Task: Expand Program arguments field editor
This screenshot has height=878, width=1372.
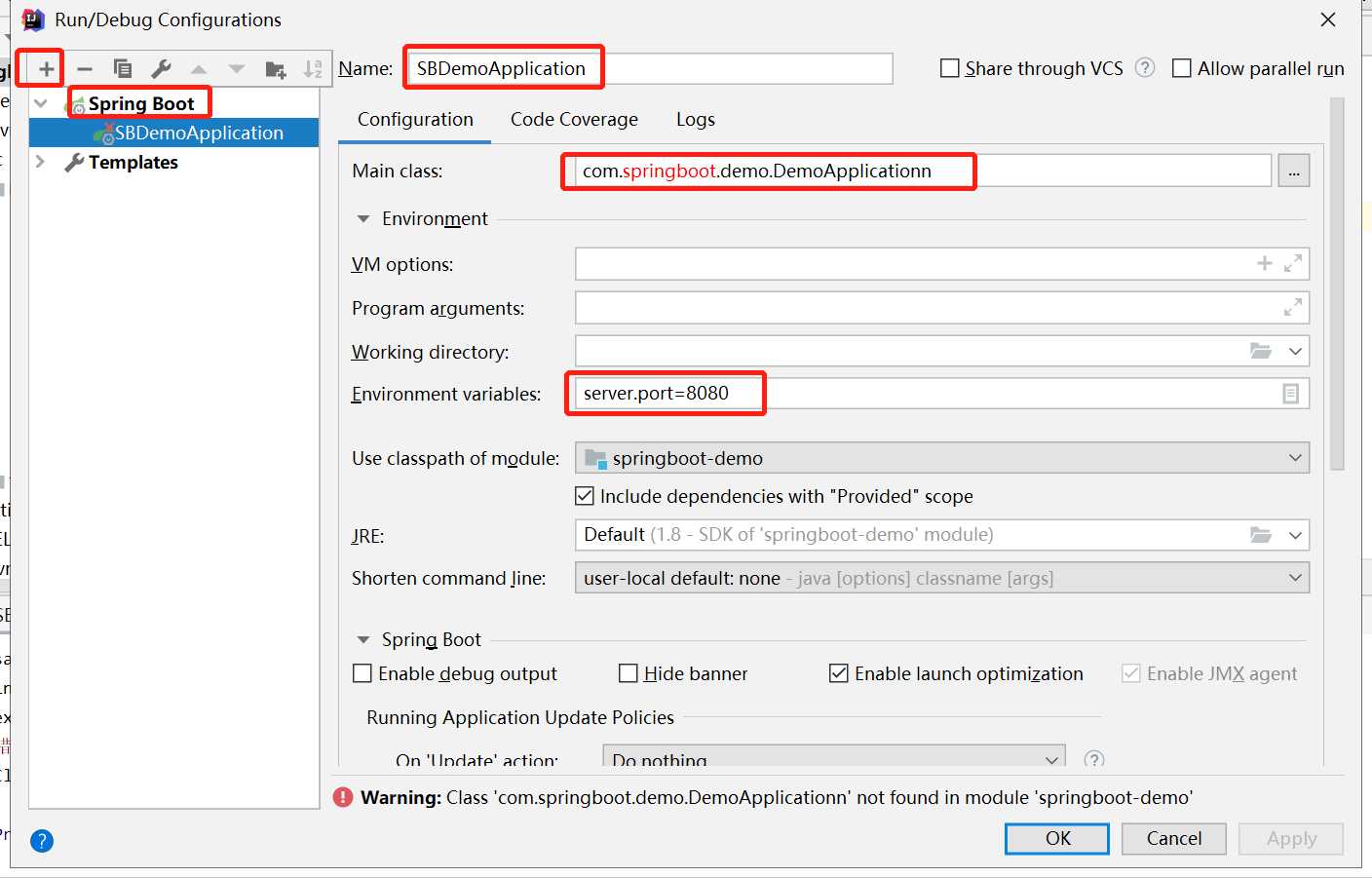Action: pyautogui.click(x=1293, y=308)
